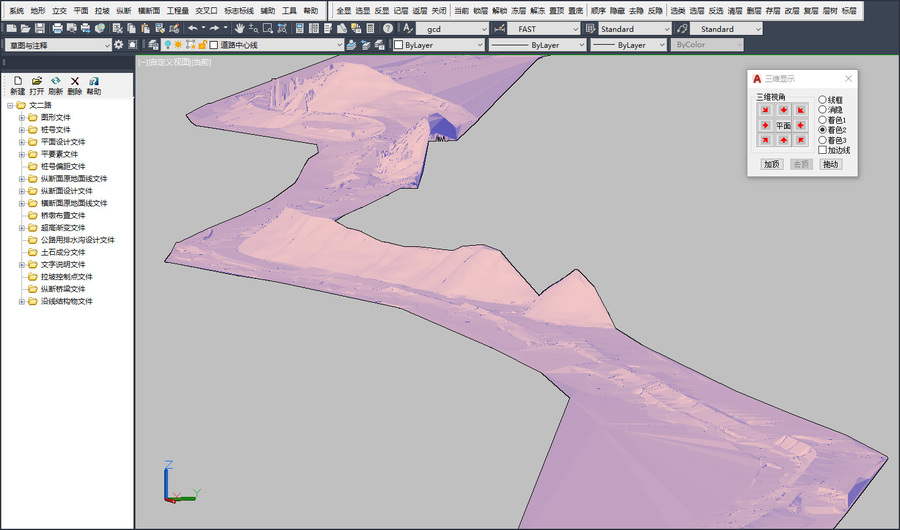Select the 着色1 radio button

coord(823,119)
